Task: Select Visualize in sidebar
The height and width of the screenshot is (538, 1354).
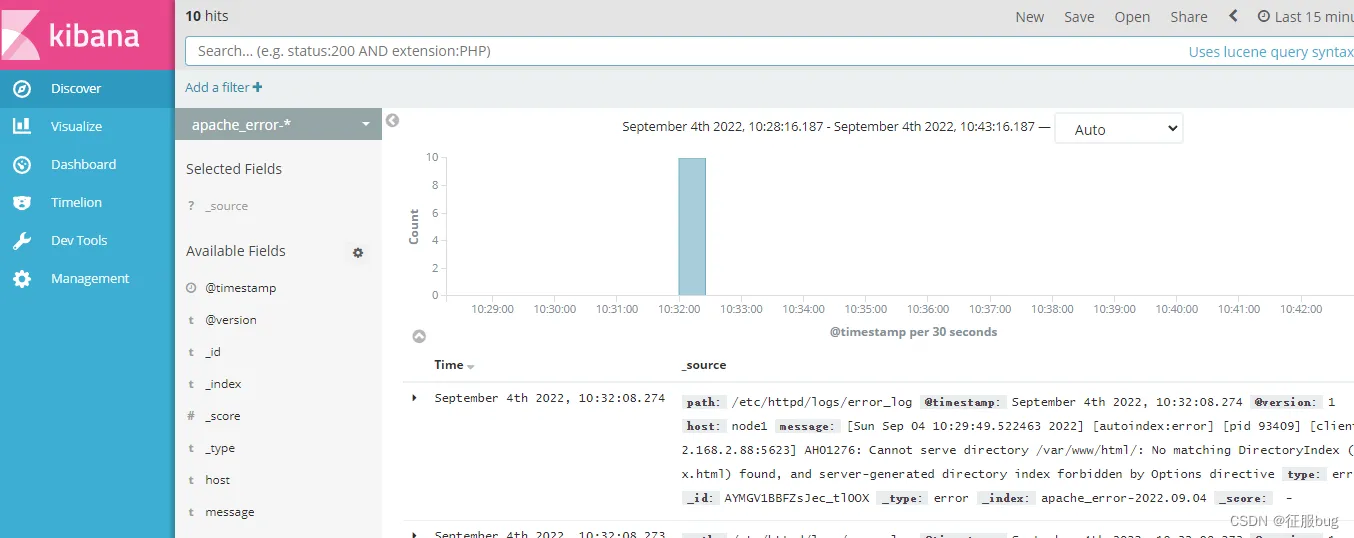Action: pos(77,126)
